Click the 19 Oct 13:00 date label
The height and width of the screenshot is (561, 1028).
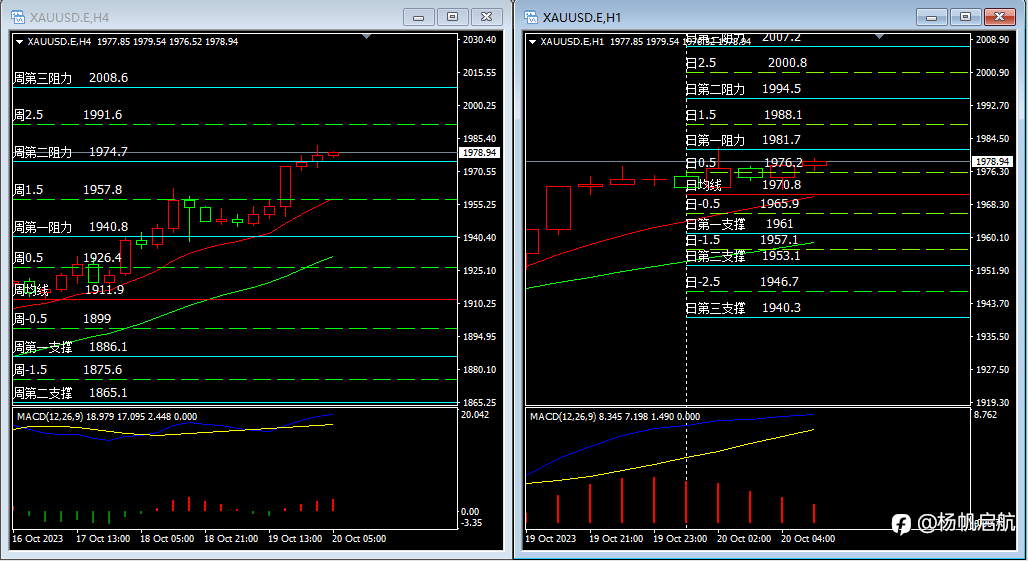[x=295, y=539]
